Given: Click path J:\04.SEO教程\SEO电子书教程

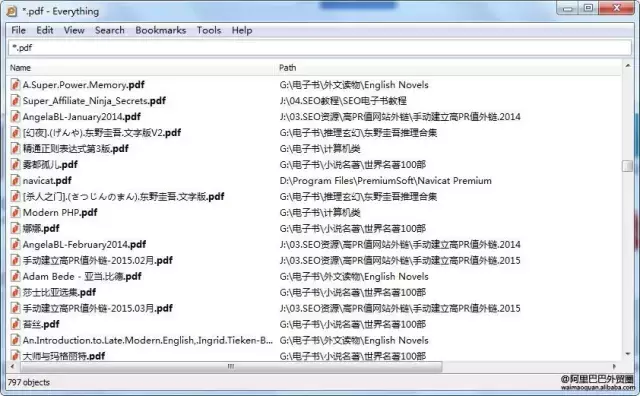Looking at the screenshot, I should click(x=343, y=100).
